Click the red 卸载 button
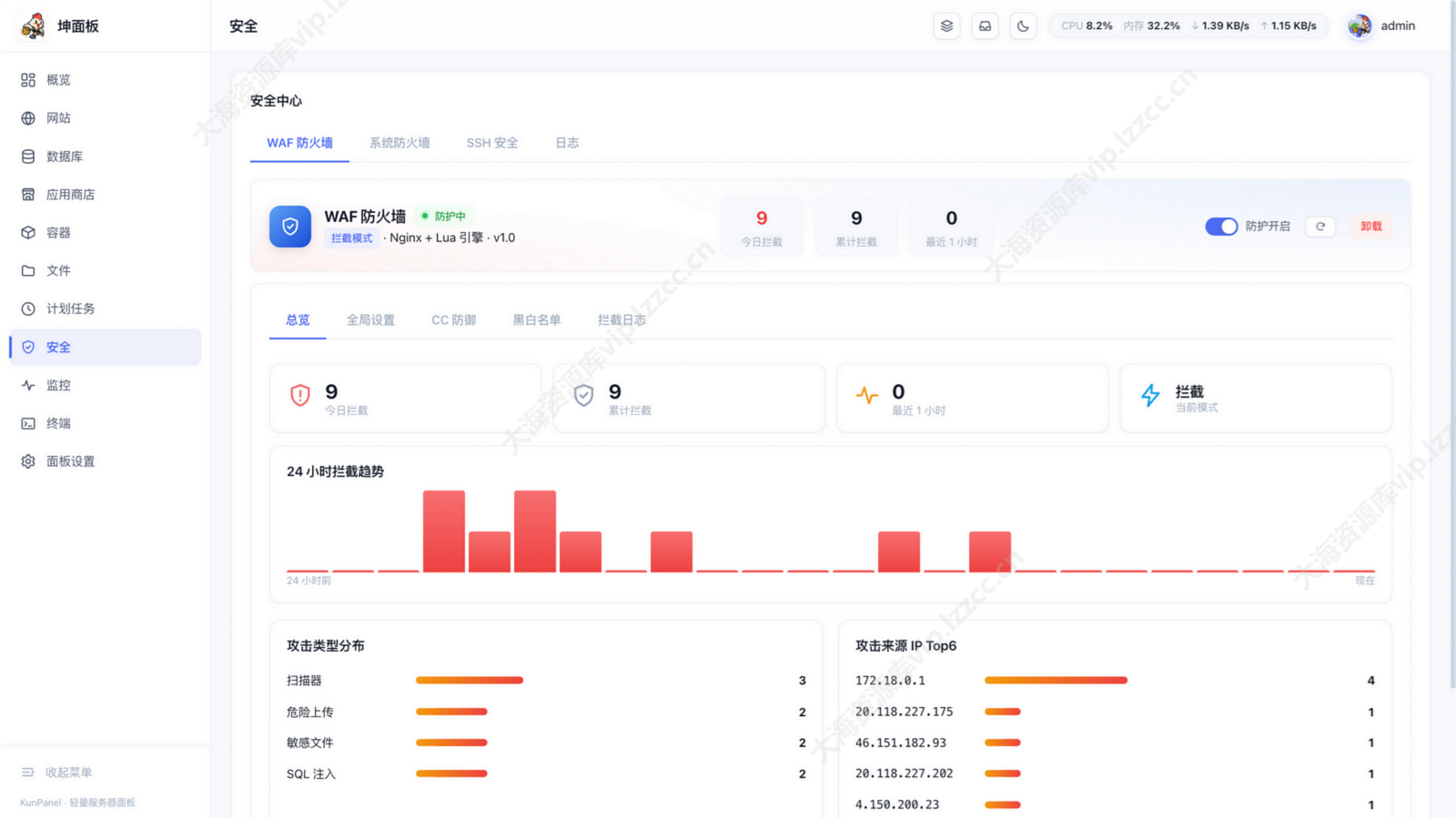 [x=1371, y=227]
